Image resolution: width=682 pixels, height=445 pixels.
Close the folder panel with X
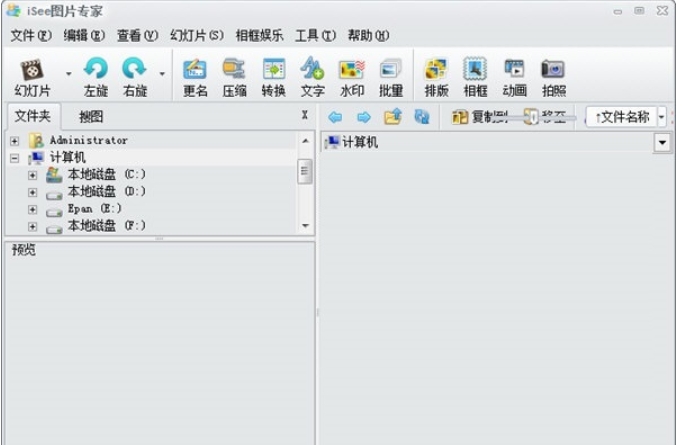304,115
